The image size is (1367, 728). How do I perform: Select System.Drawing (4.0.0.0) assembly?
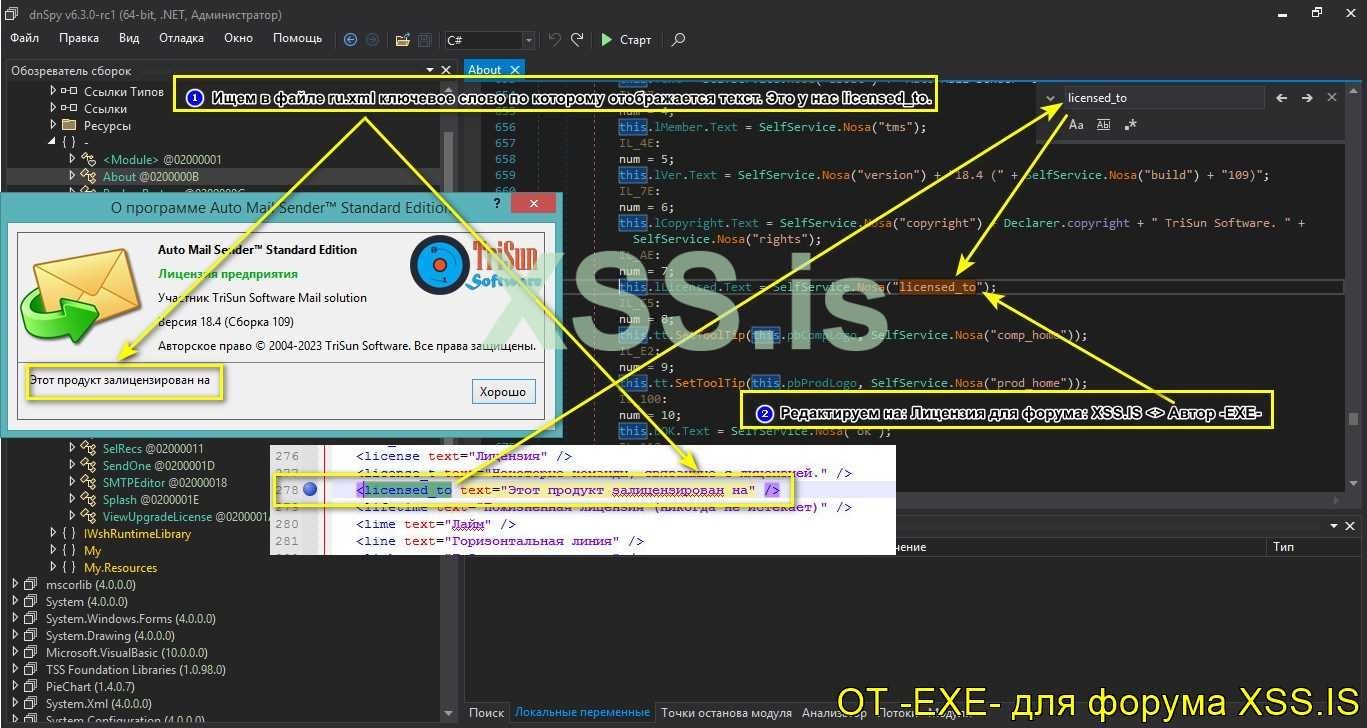point(110,635)
